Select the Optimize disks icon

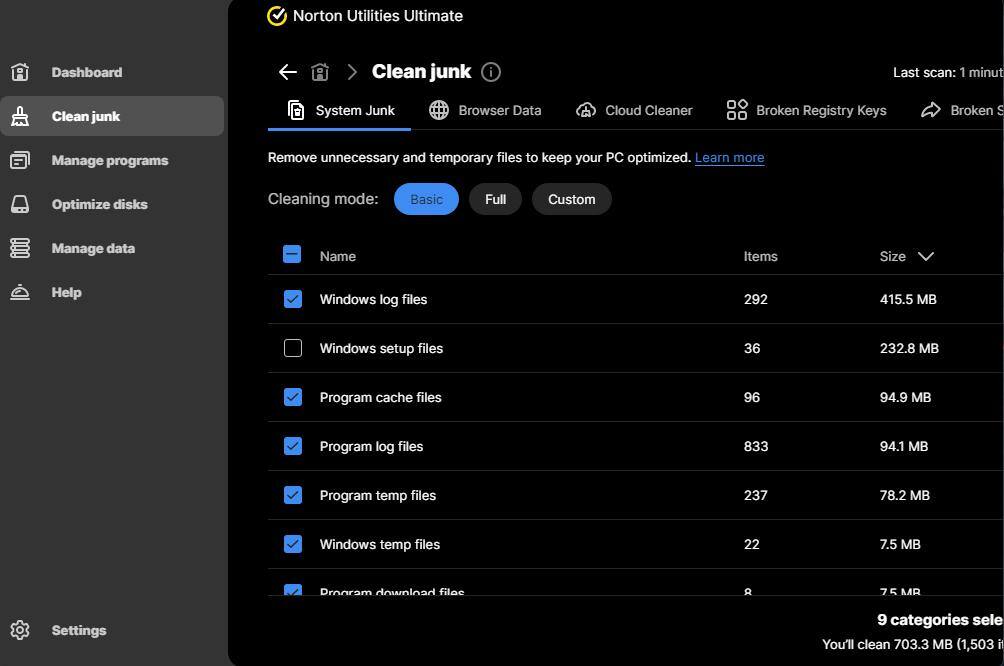pyautogui.click(x=20, y=204)
